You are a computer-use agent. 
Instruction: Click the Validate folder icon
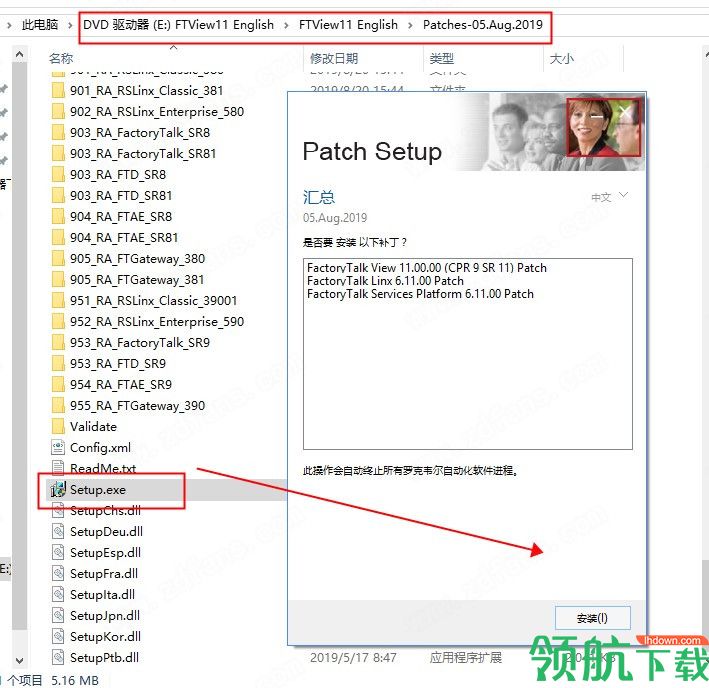click(58, 426)
